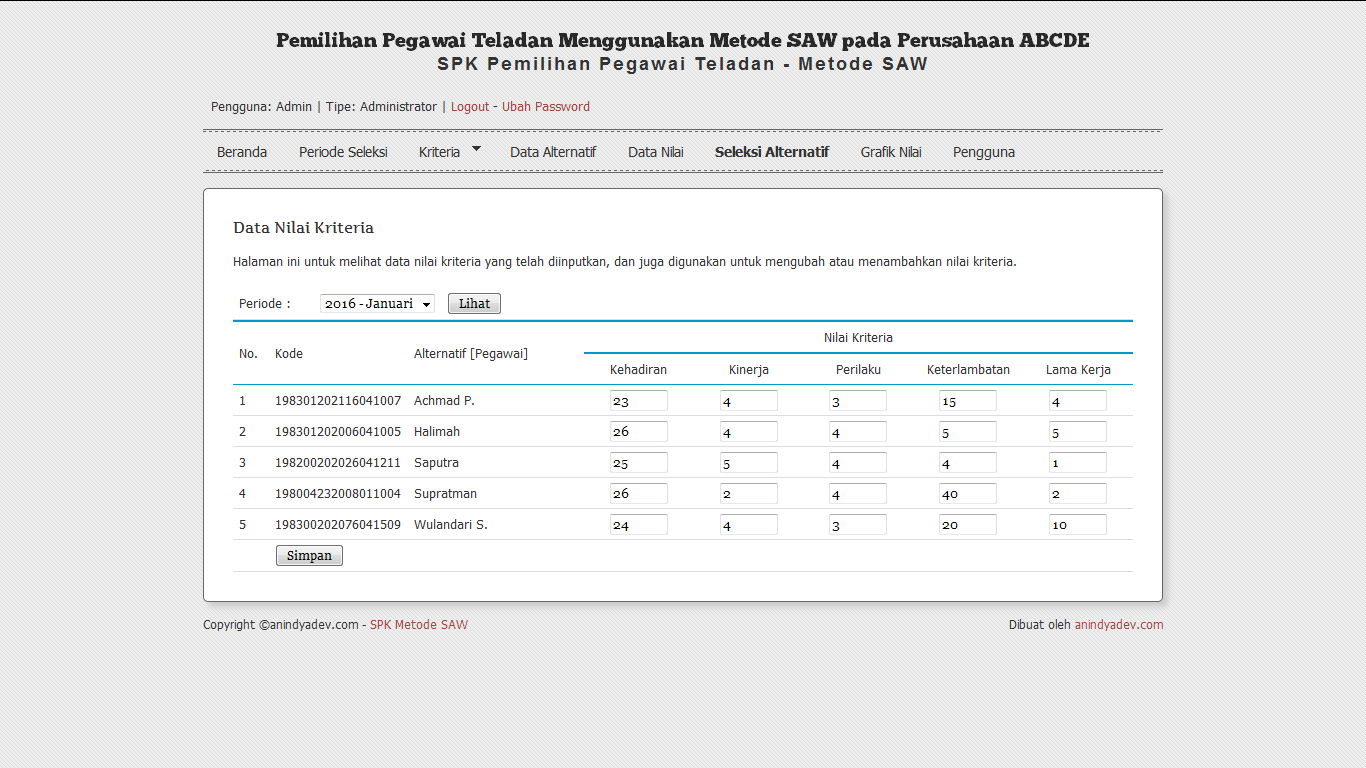
Task: Click the Logout link
Action: click(470, 107)
